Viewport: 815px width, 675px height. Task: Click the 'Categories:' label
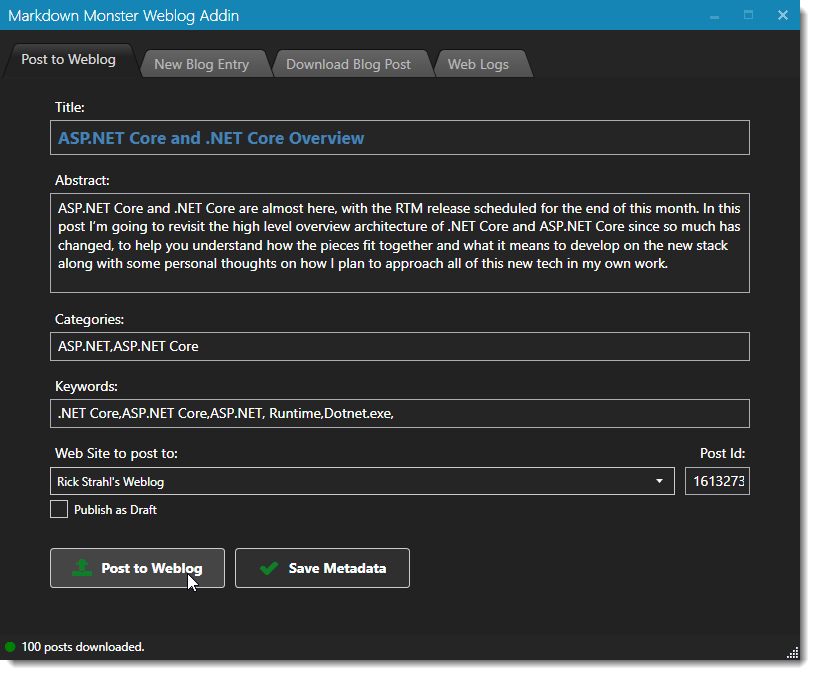point(89,319)
